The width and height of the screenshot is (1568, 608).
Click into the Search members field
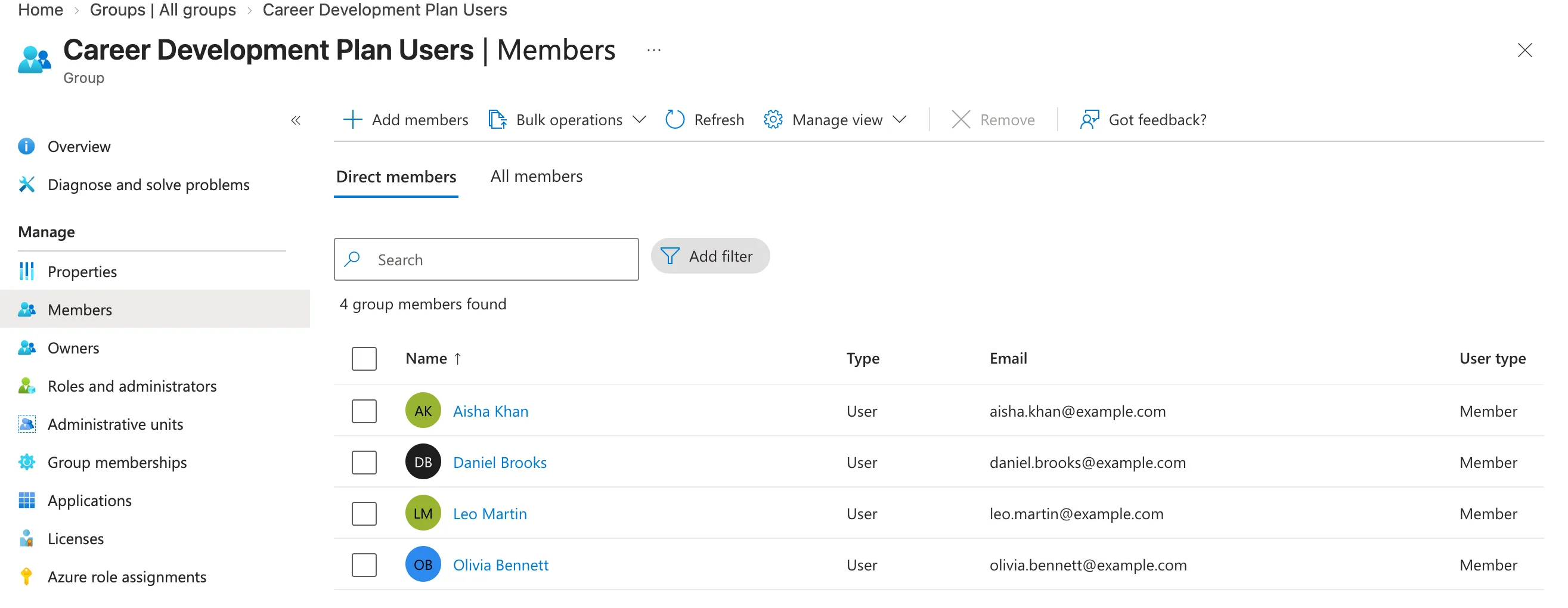[x=486, y=260]
